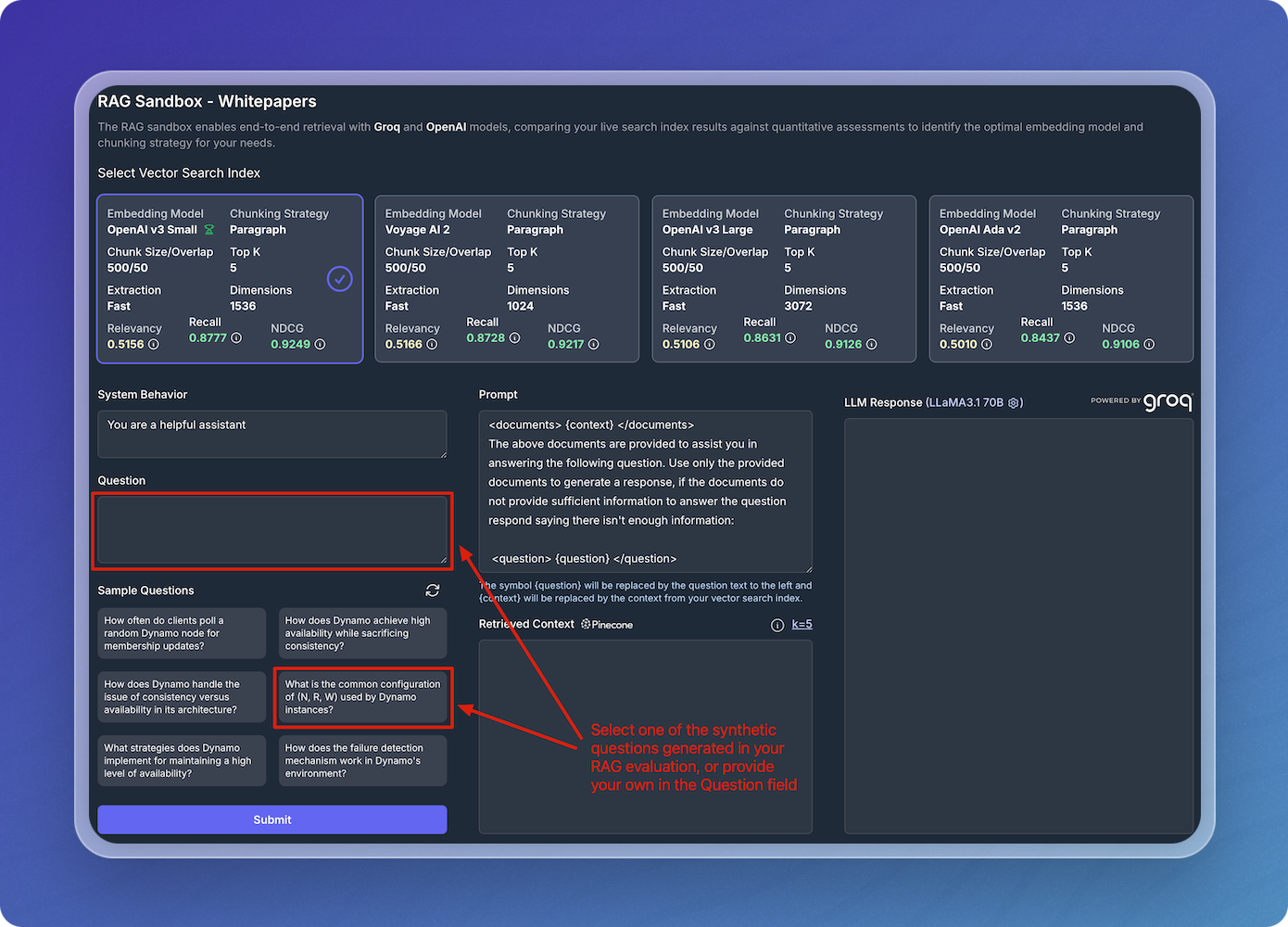The image size is (1288, 927).
Task: Click inside the Prompt template textarea
Action: pos(646,491)
